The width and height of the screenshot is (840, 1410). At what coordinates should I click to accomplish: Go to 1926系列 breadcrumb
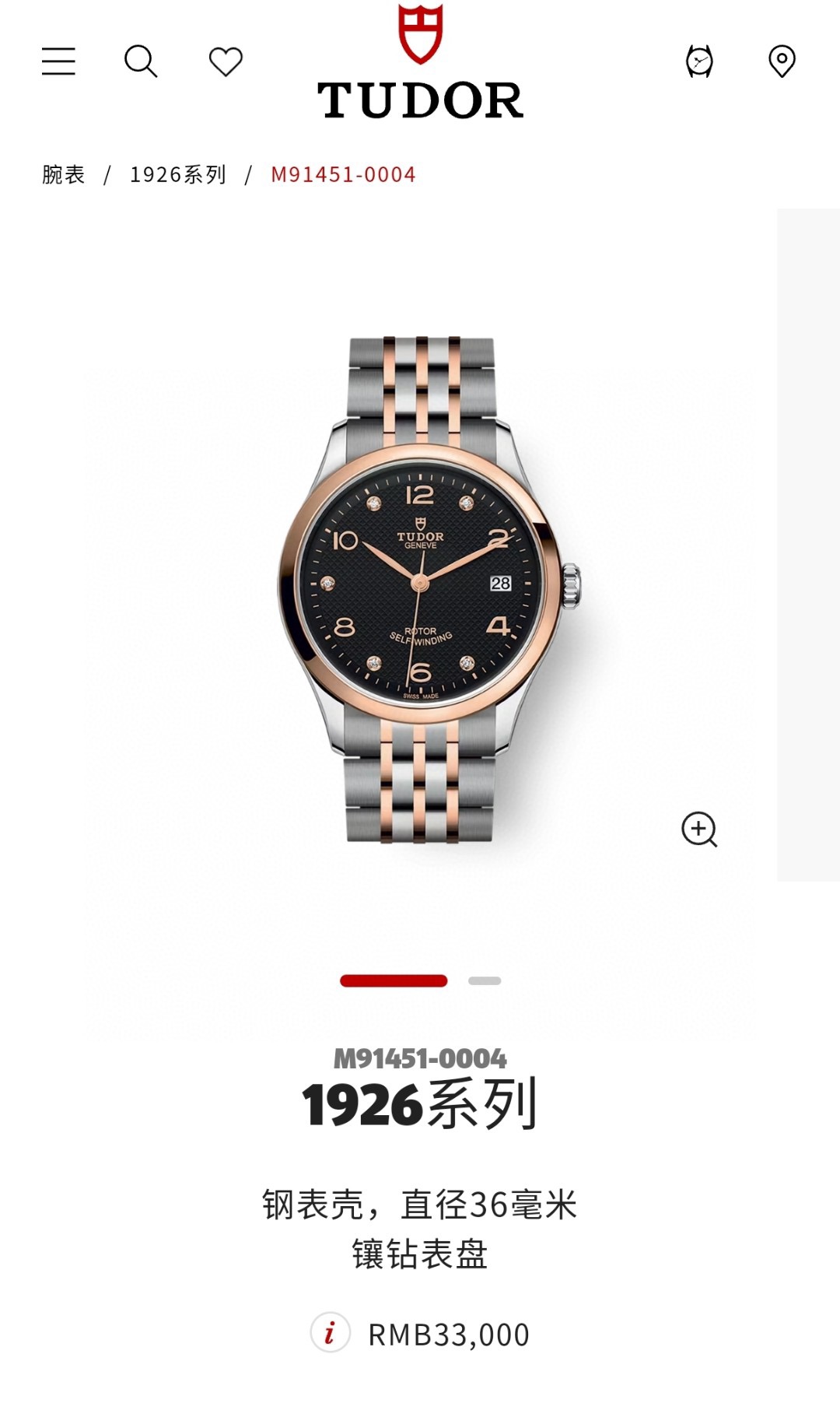(178, 174)
